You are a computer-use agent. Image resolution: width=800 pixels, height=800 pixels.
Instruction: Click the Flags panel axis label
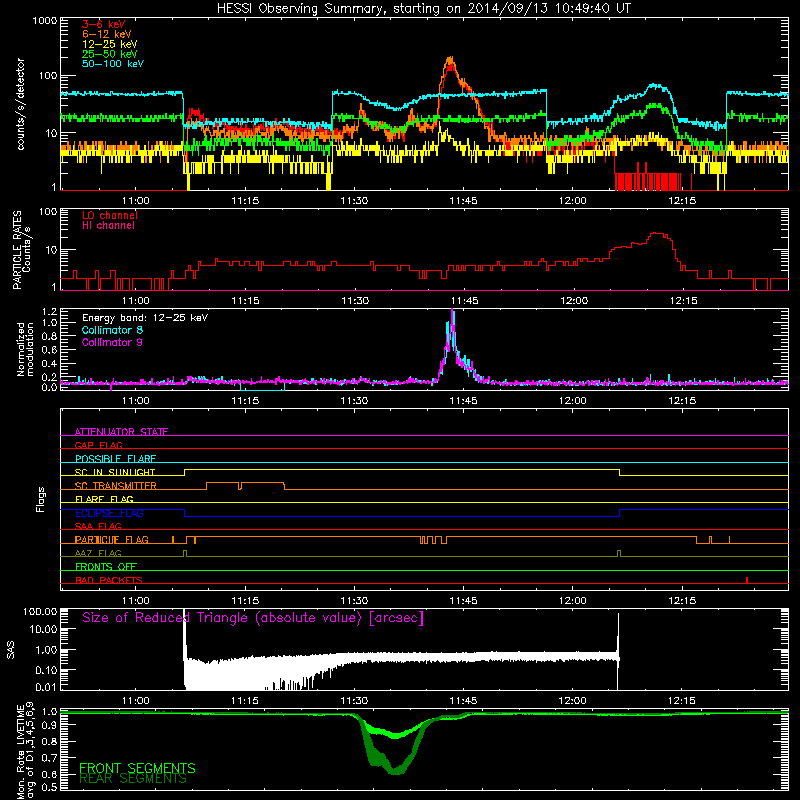pyautogui.click(x=41, y=499)
